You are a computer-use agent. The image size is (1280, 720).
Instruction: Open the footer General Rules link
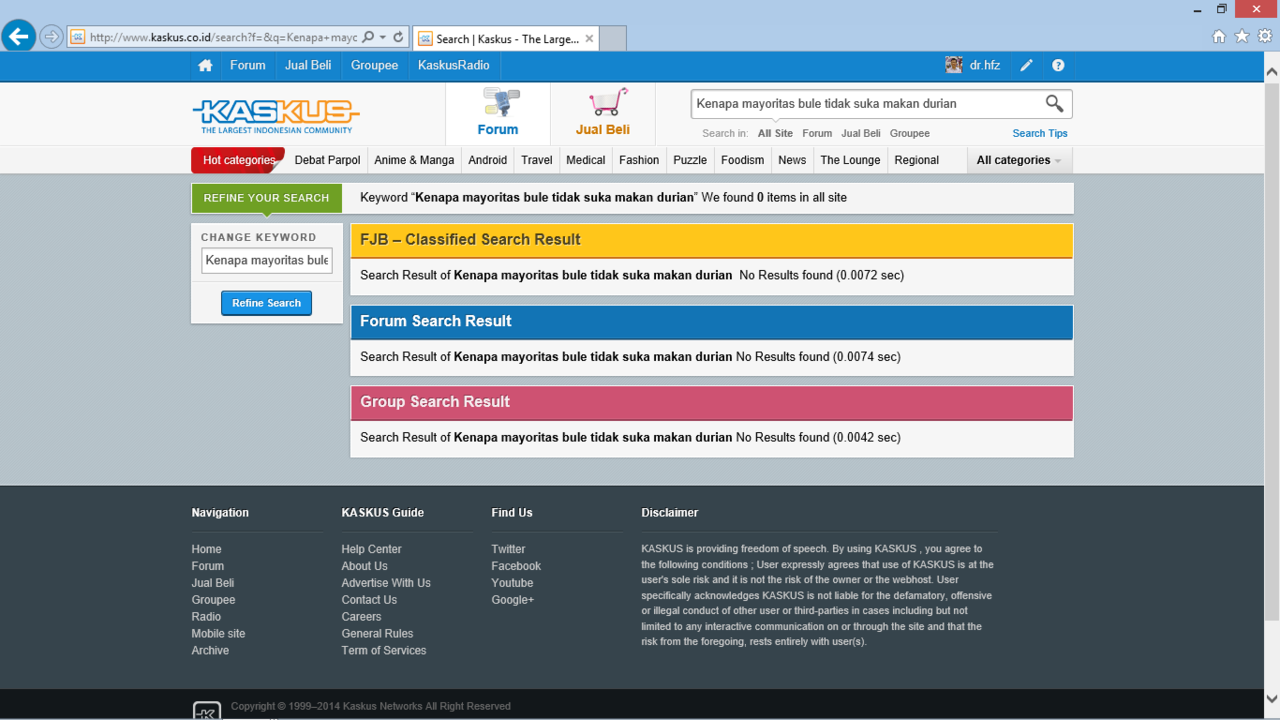(377, 634)
